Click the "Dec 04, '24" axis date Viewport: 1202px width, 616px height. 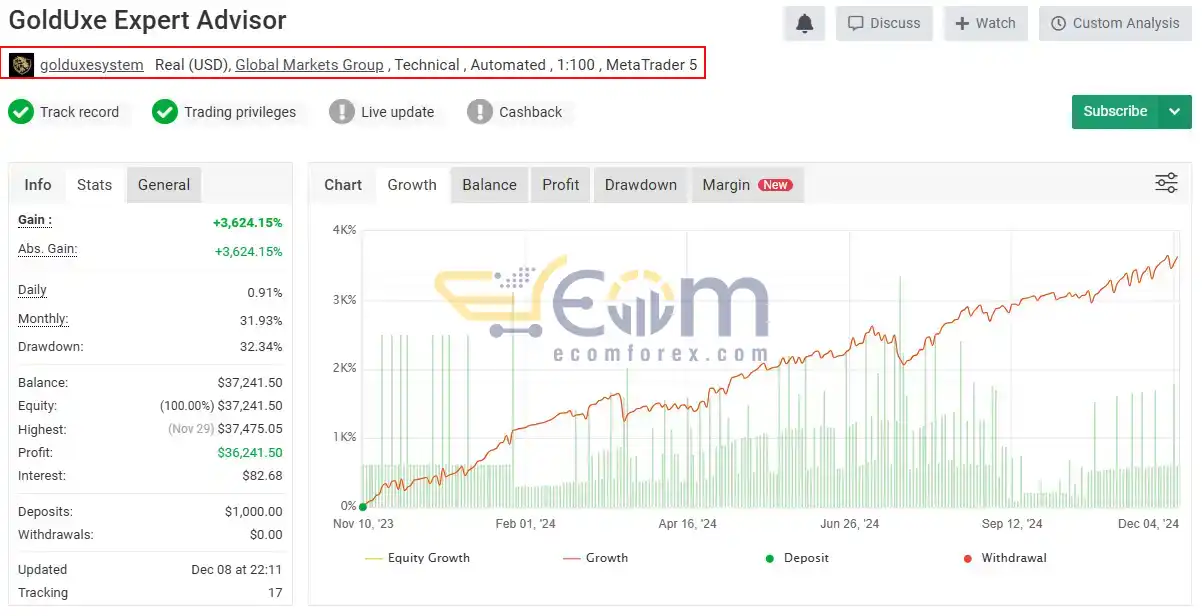coord(1149,524)
